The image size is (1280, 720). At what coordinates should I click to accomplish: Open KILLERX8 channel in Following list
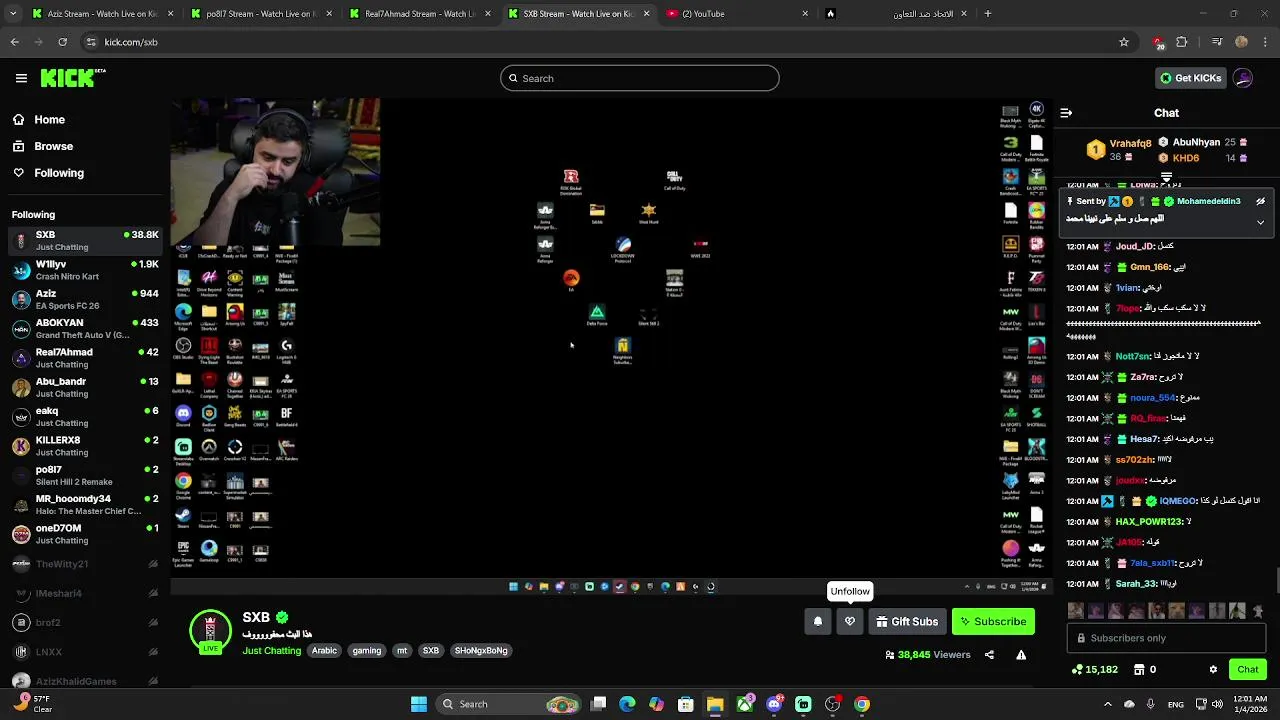tap(85, 446)
